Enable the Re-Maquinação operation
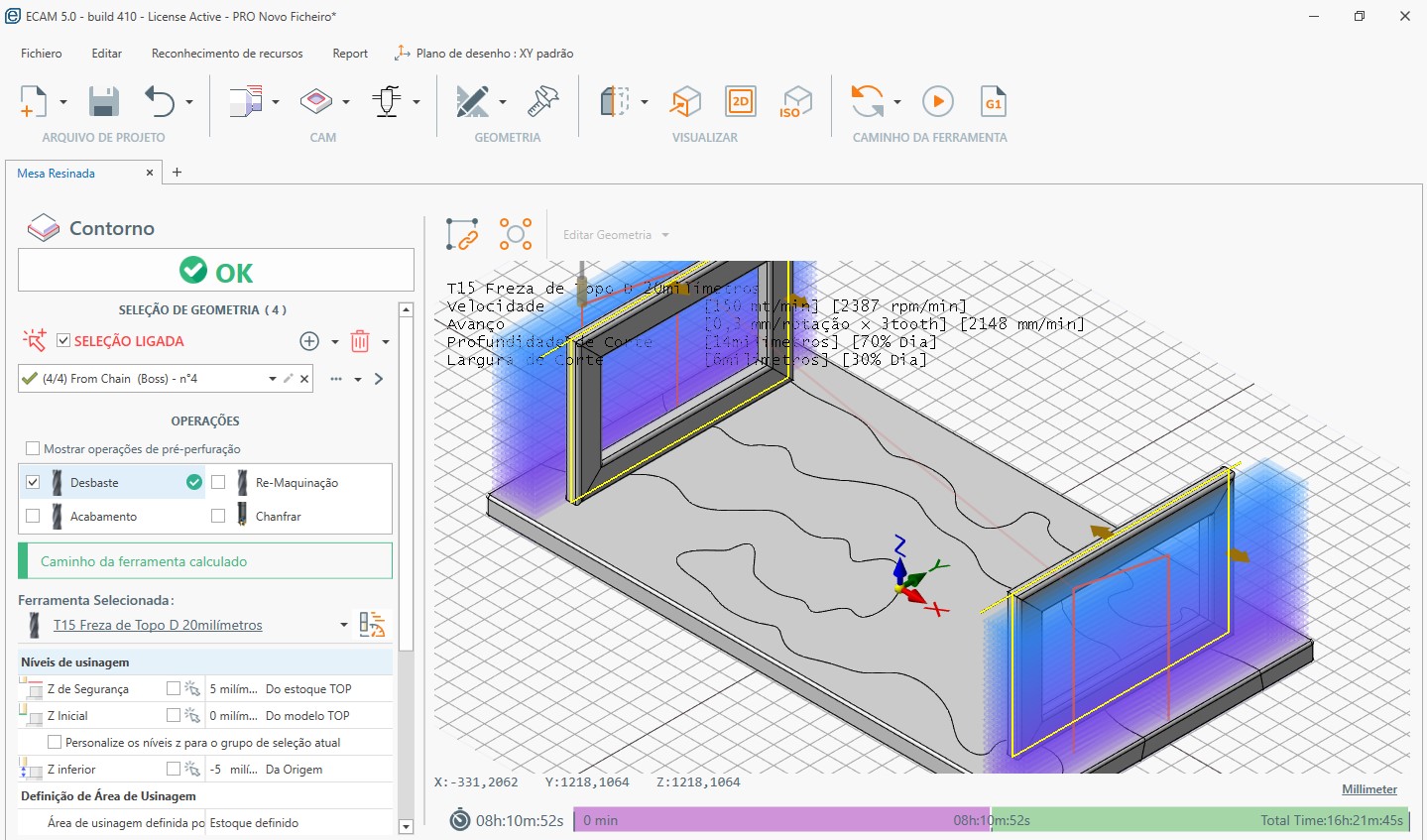The width and height of the screenshot is (1427, 840). pyautogui.click(x=218, y=482)
